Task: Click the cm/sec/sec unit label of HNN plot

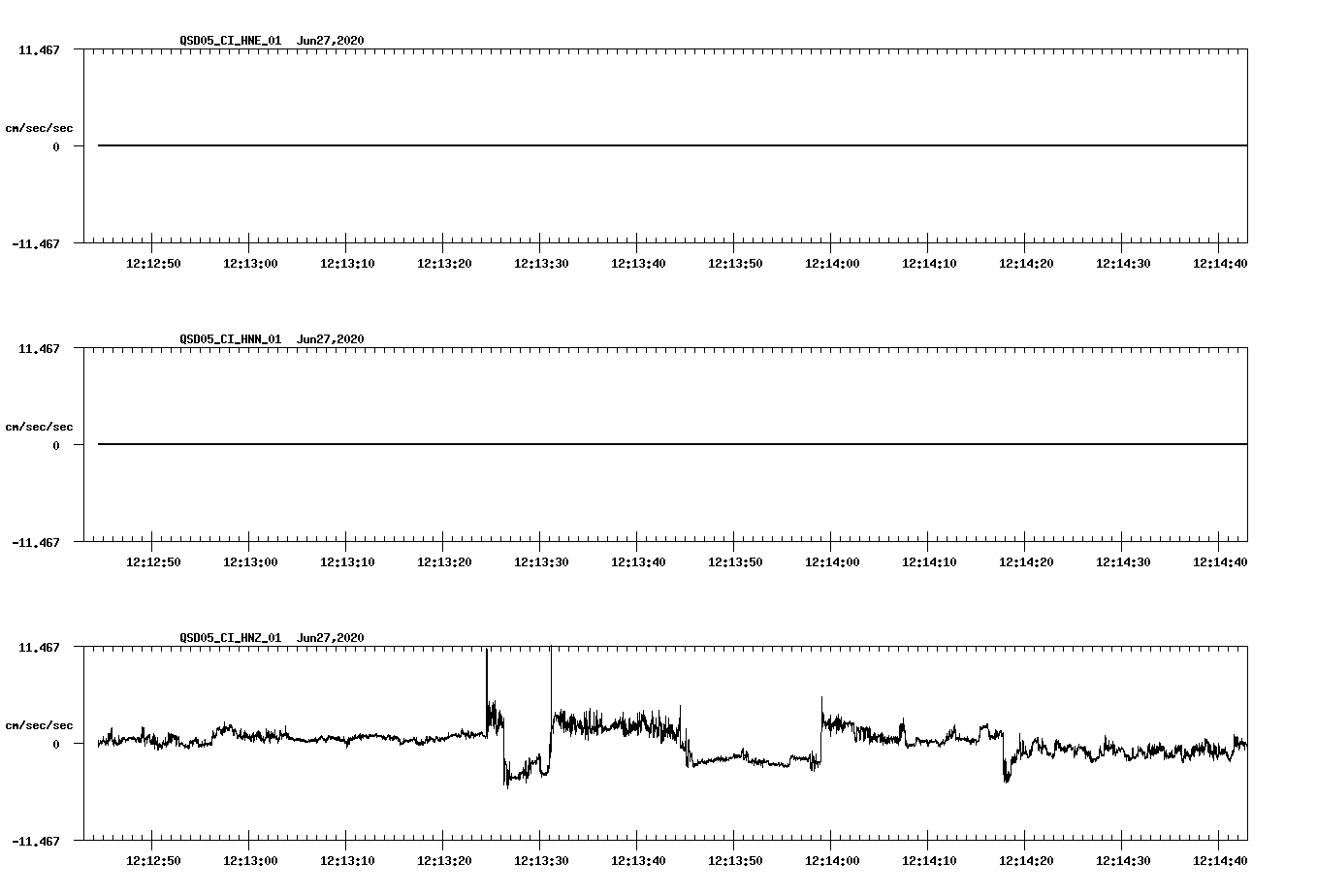Action: click(39, 427)
